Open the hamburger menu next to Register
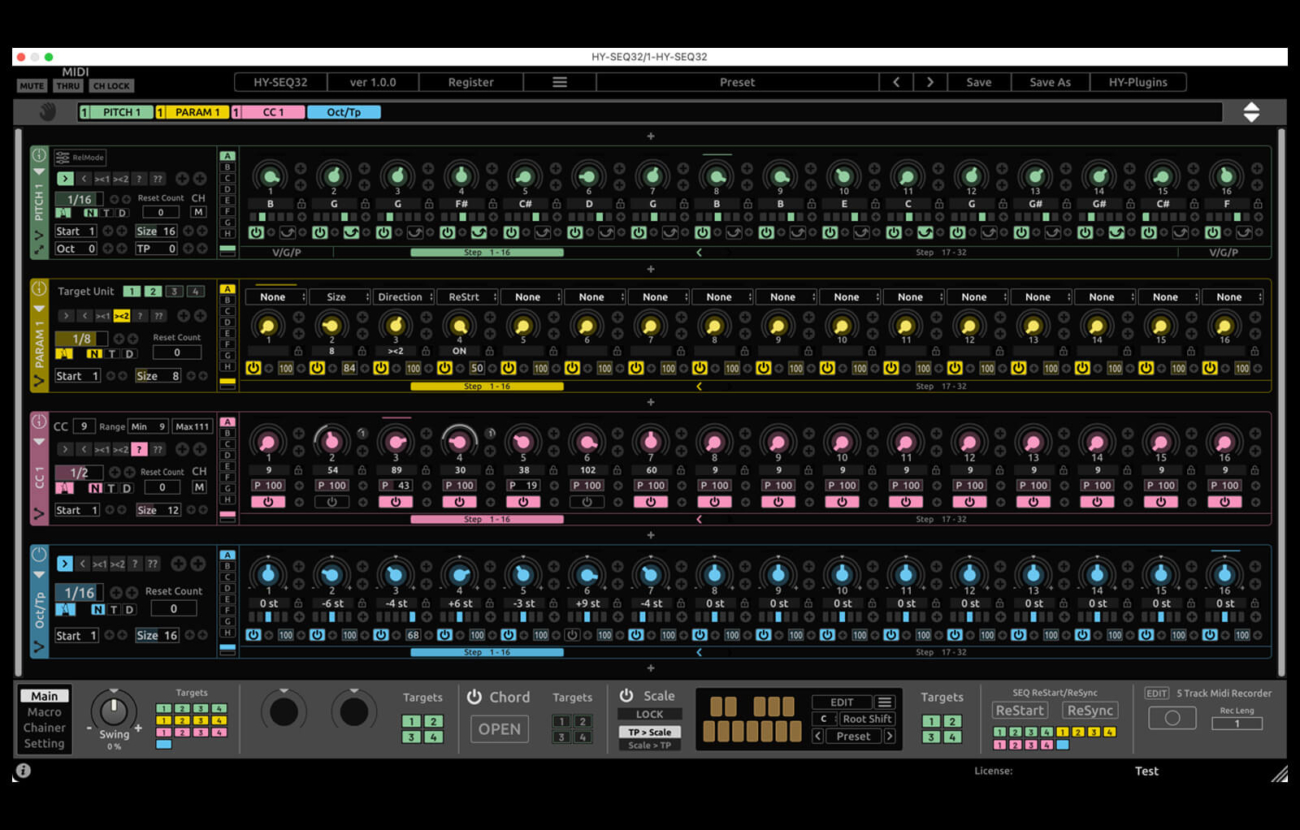This screenshot has width=1300, height=830. click(559, 82)
